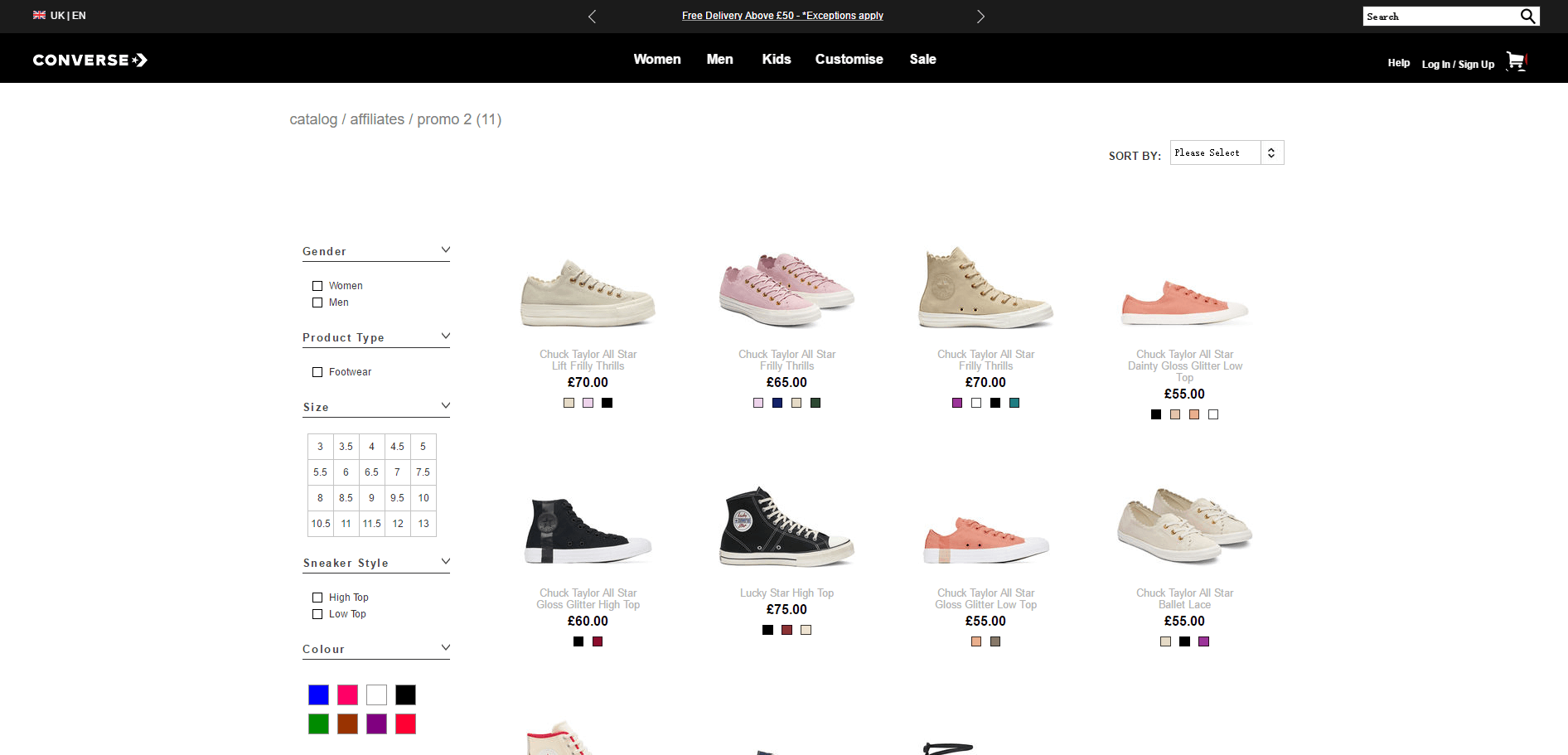Open the Free Delivery Above £50 link
Screen dimensions: 1568x755
click(782, 16)
